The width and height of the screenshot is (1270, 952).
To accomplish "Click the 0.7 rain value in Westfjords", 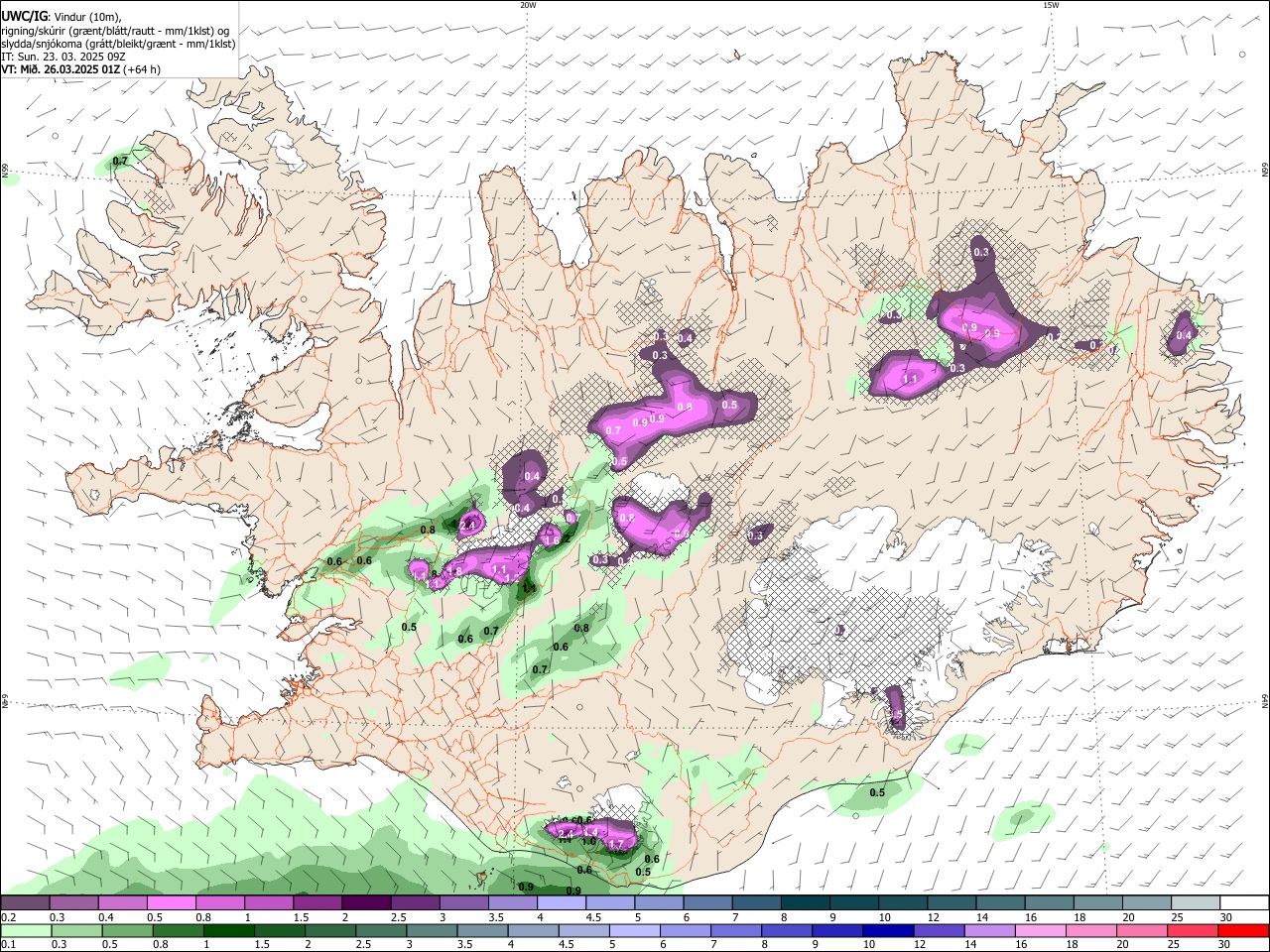I will tap(121, 161).
